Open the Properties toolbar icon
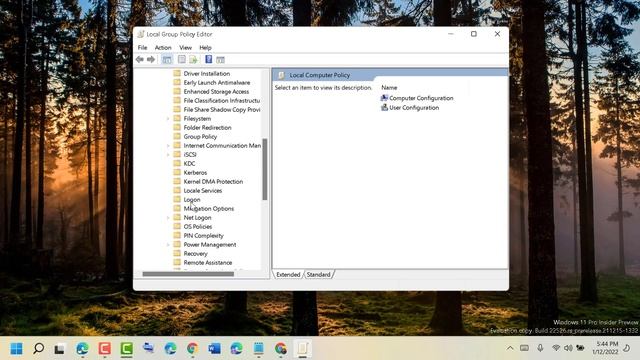Image resolution: width=640 pixels, height=360 pixels. (182, 60)
